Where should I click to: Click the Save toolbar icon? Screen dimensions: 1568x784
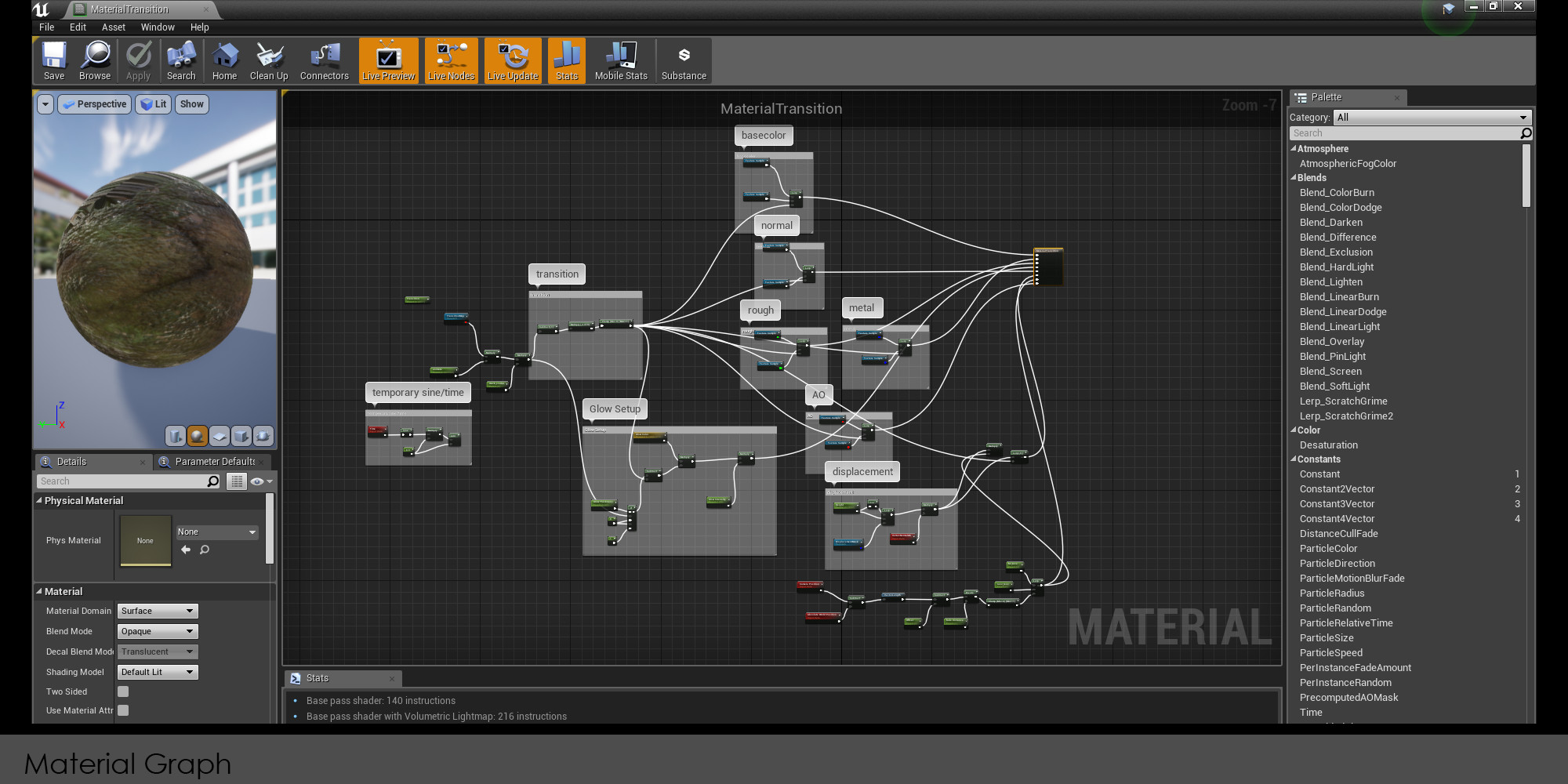(x=54, y=60)
